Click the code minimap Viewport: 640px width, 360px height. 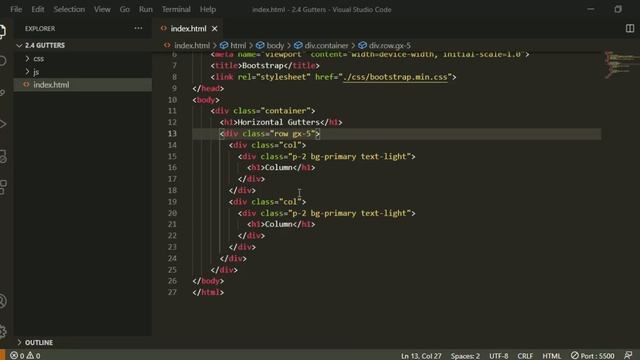click(x=621, y=65)
